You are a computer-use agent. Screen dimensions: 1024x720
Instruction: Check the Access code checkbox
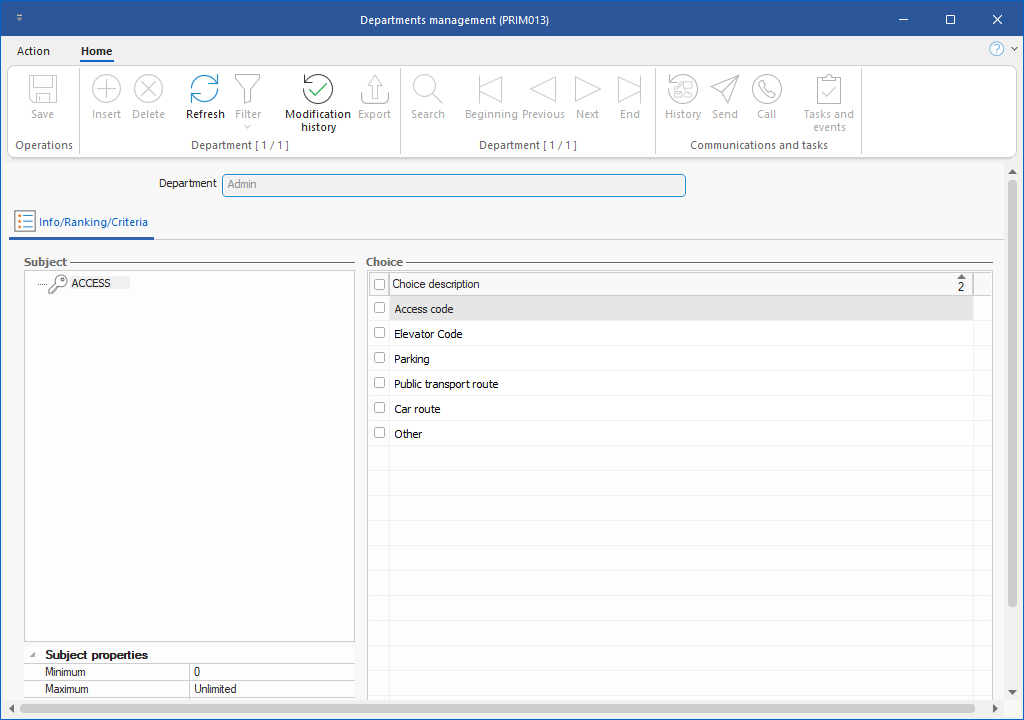point(379,308)
